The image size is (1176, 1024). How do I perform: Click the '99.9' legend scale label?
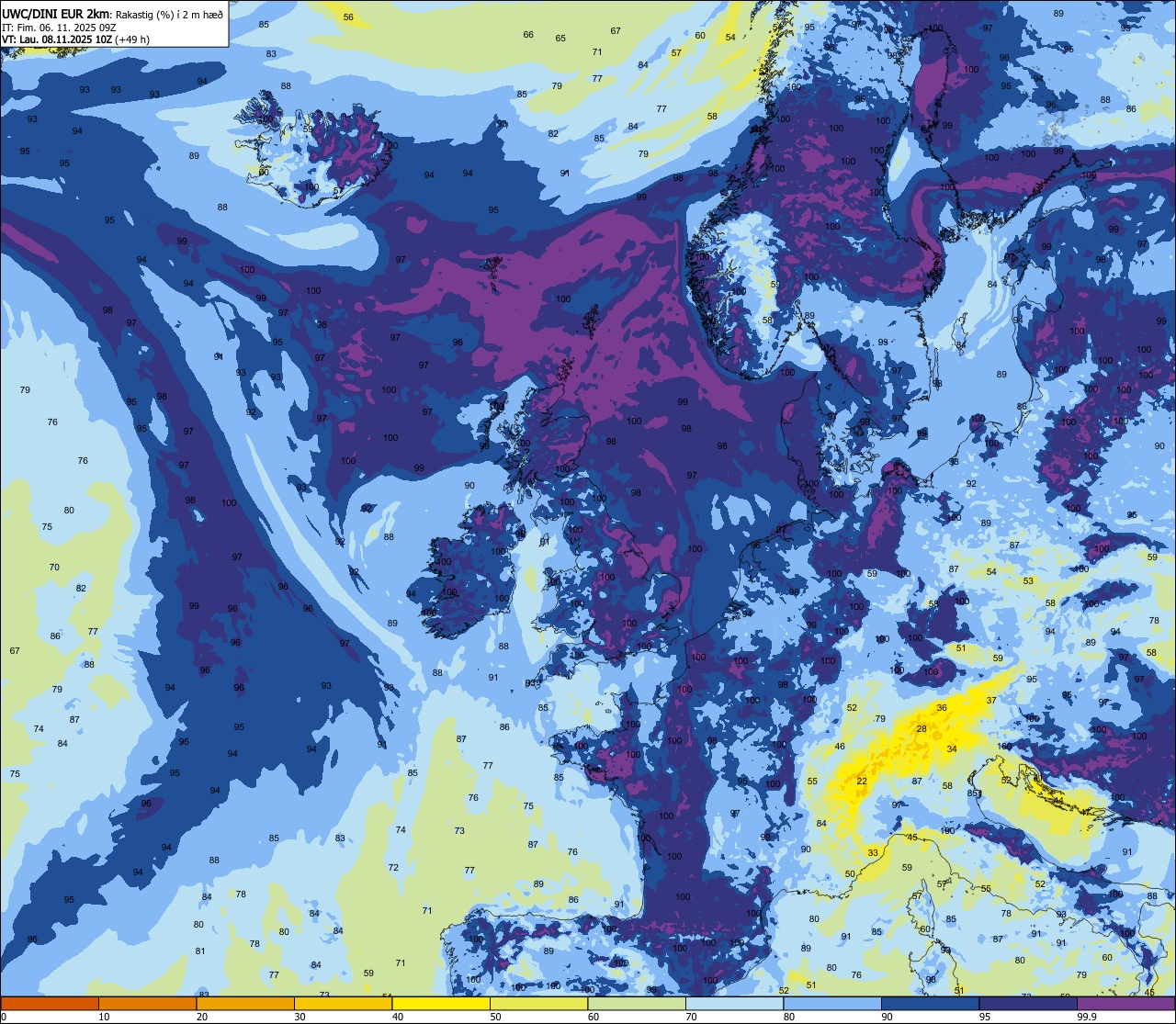pos(1088,1017)
